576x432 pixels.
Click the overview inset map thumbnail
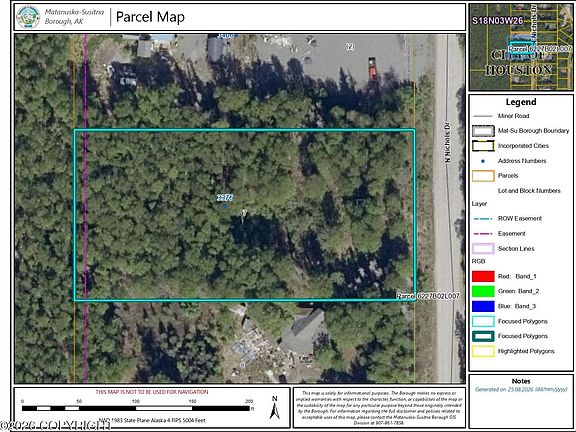[x=521, y=47]
